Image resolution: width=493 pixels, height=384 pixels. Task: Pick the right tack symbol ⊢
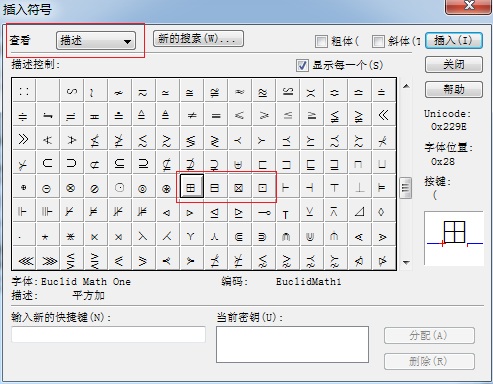287,187
